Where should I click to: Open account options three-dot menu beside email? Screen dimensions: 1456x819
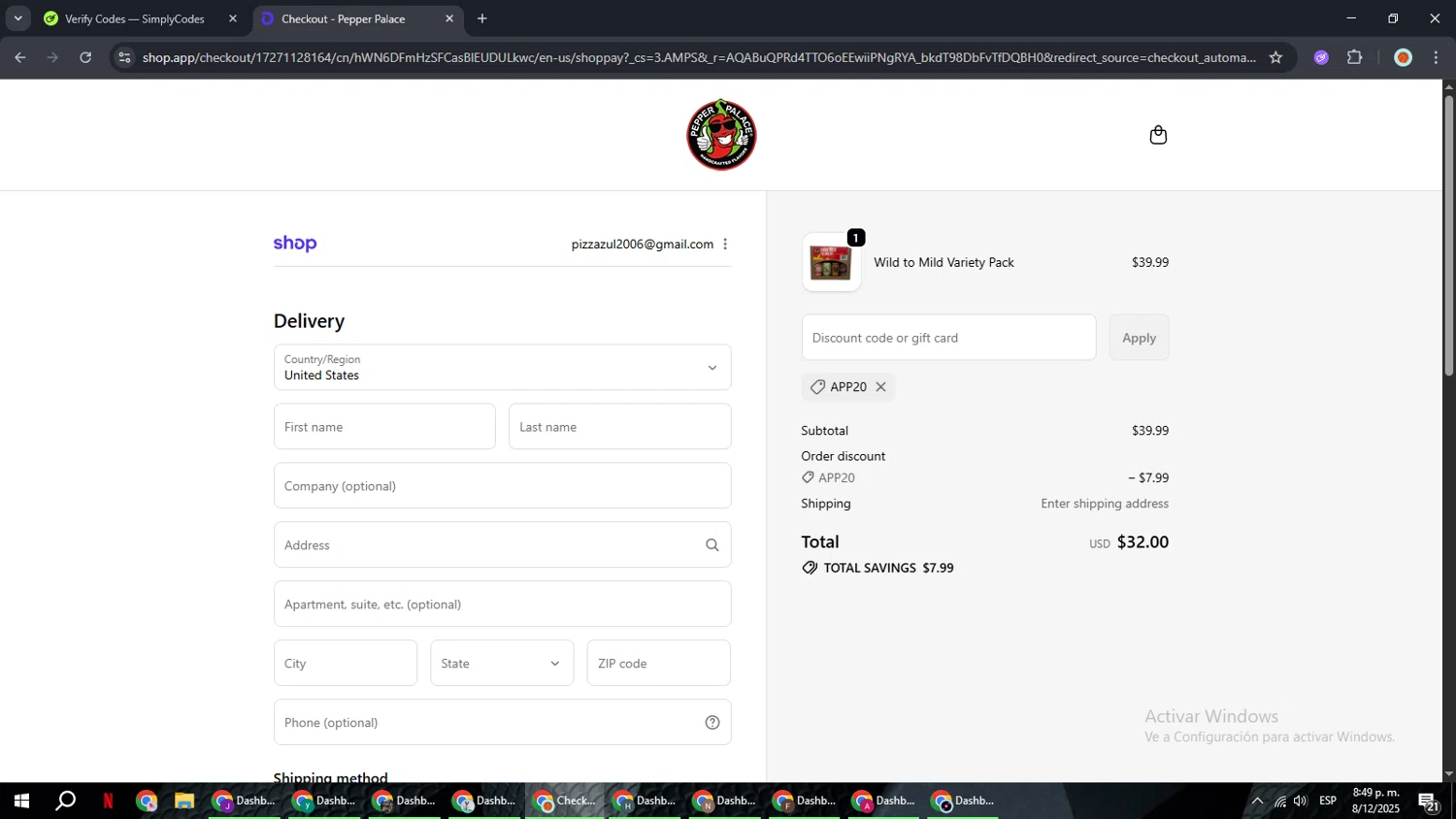[725, 245]
